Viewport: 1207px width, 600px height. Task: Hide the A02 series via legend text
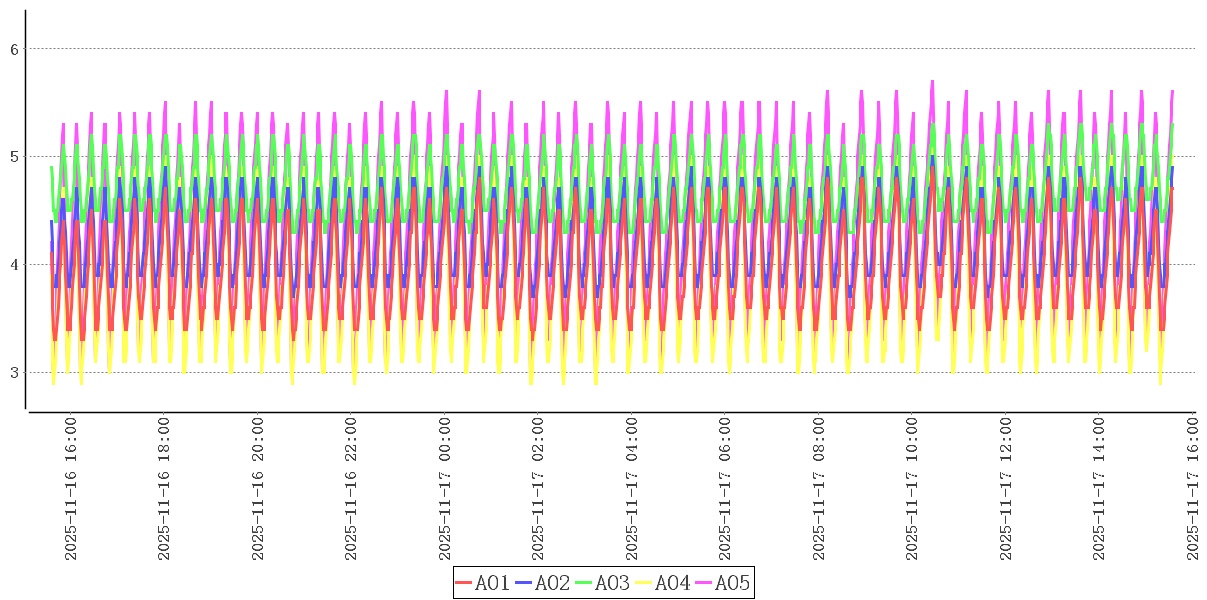(x=552, y=583)
